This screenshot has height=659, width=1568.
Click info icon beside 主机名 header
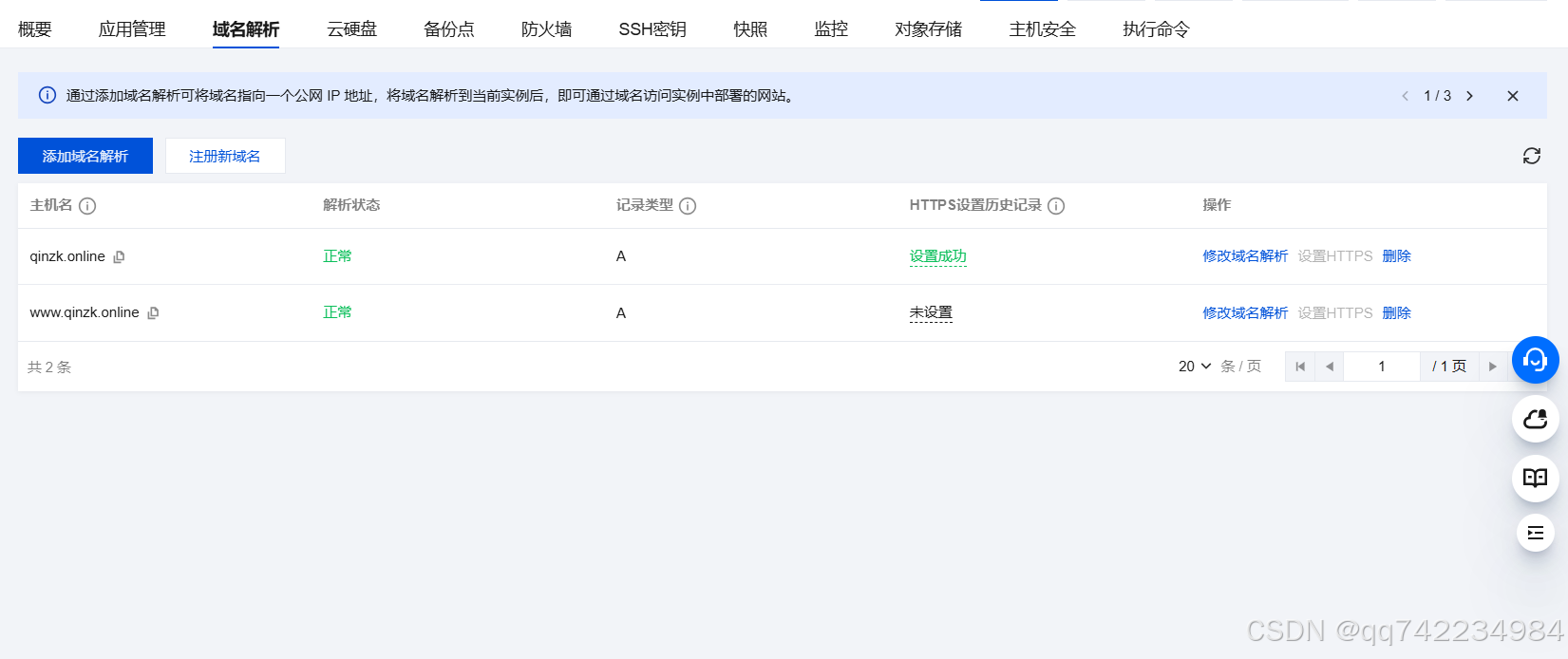(87, 206)
